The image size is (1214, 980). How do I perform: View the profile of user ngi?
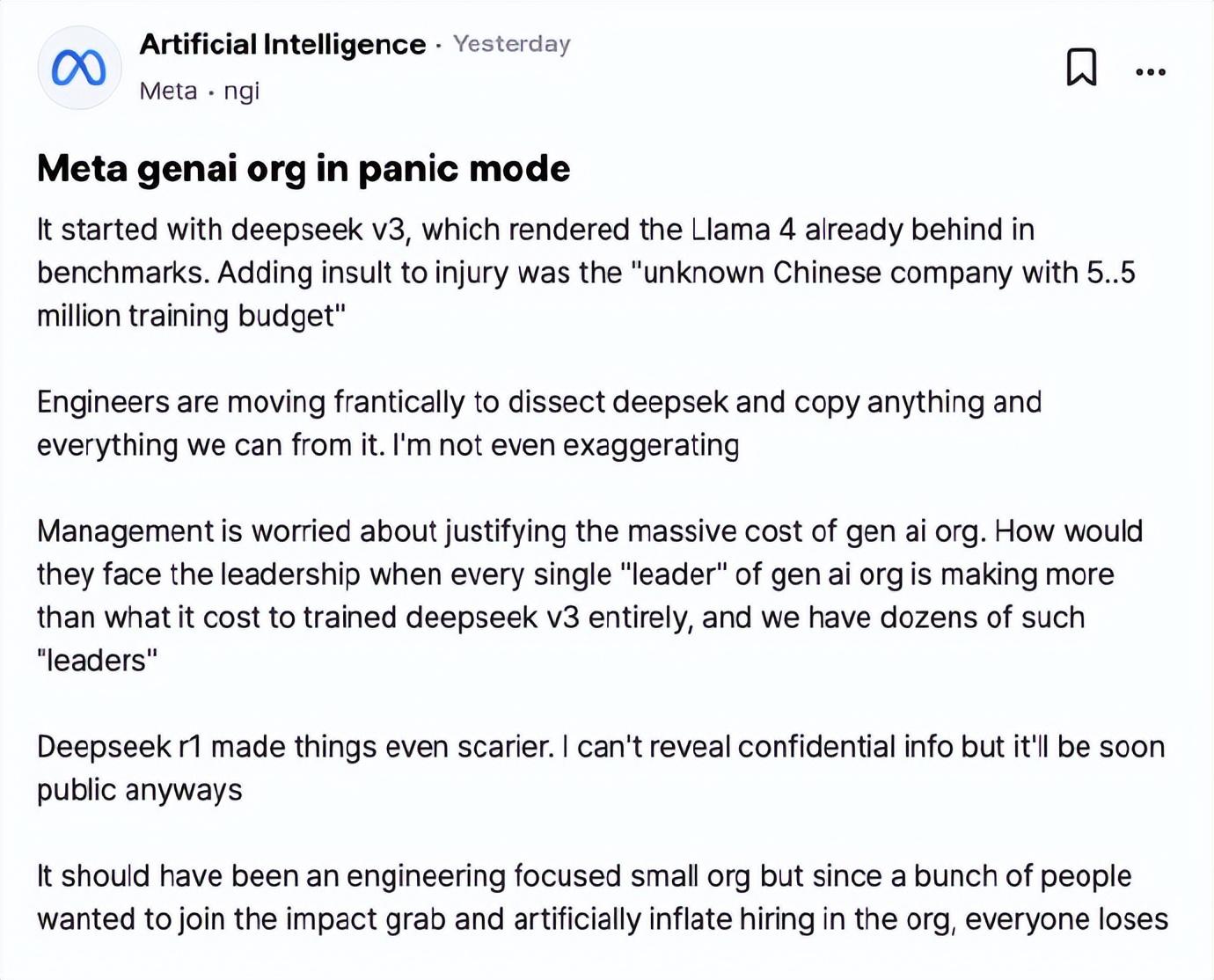point(241,91)
